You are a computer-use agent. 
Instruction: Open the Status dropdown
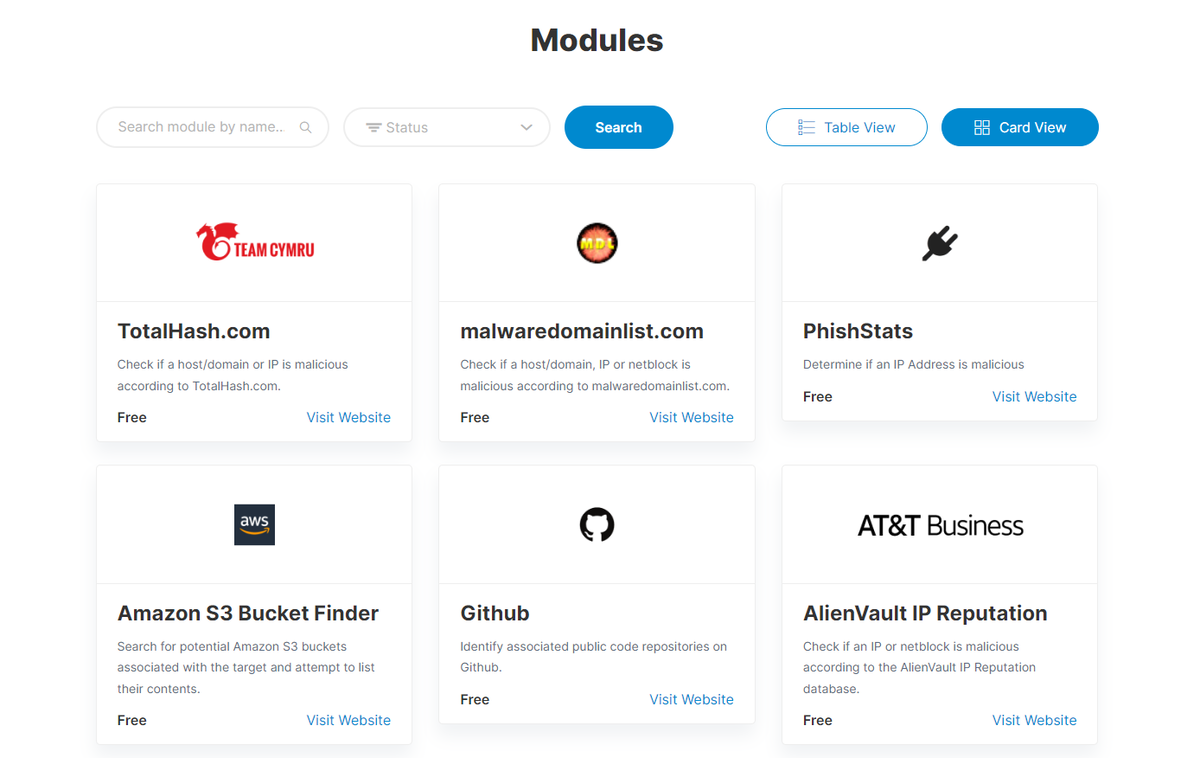click(447, 127)
